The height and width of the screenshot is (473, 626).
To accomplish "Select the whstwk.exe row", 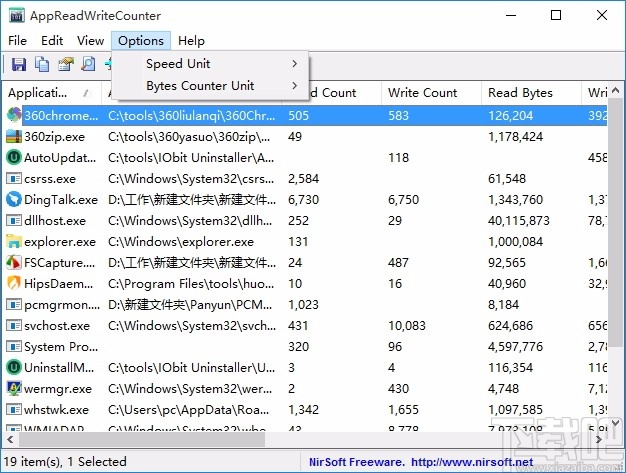I will [305, 410].
